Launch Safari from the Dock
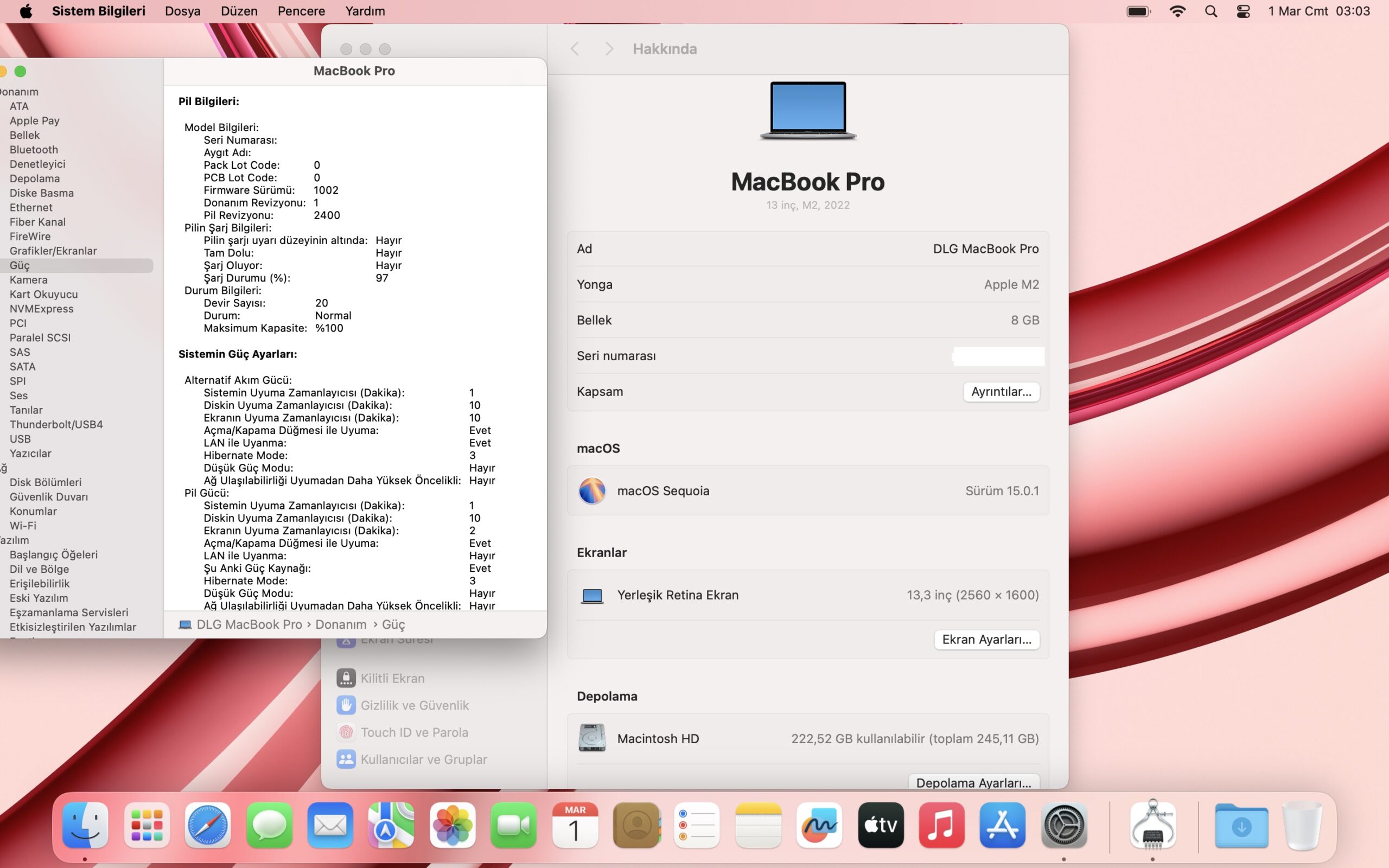Viewport: 1389px width, 868px height. (208, 826)
